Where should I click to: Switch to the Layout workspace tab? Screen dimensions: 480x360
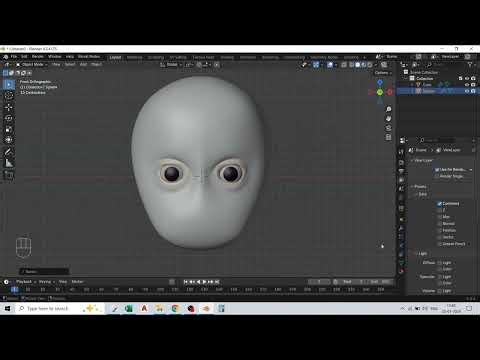pos(115,57)
